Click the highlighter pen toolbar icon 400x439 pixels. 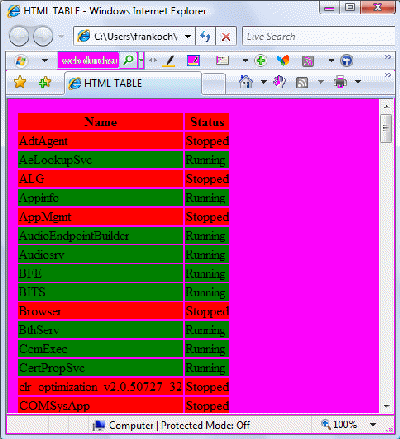(170, 61)
